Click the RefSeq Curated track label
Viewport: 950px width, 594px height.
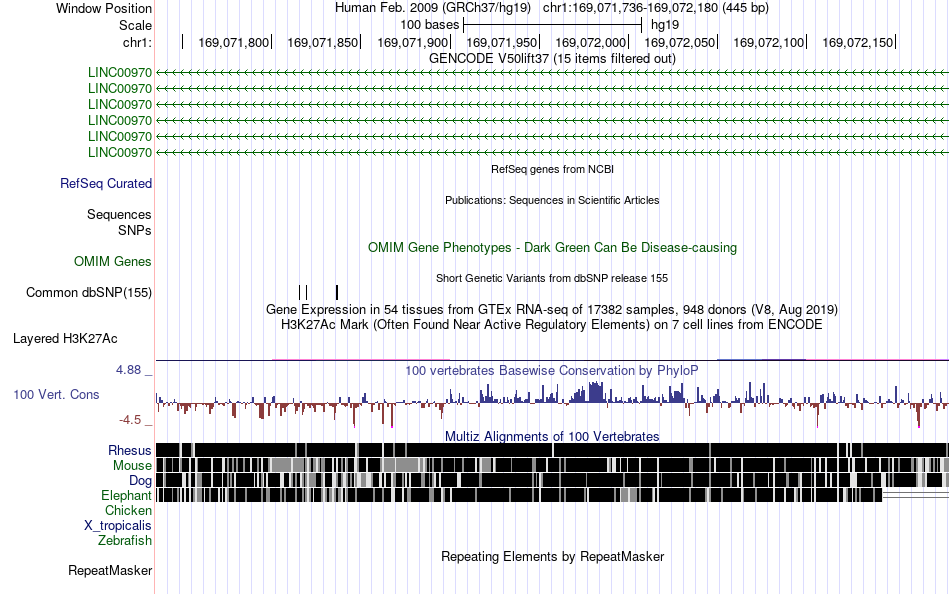[105, 183]
